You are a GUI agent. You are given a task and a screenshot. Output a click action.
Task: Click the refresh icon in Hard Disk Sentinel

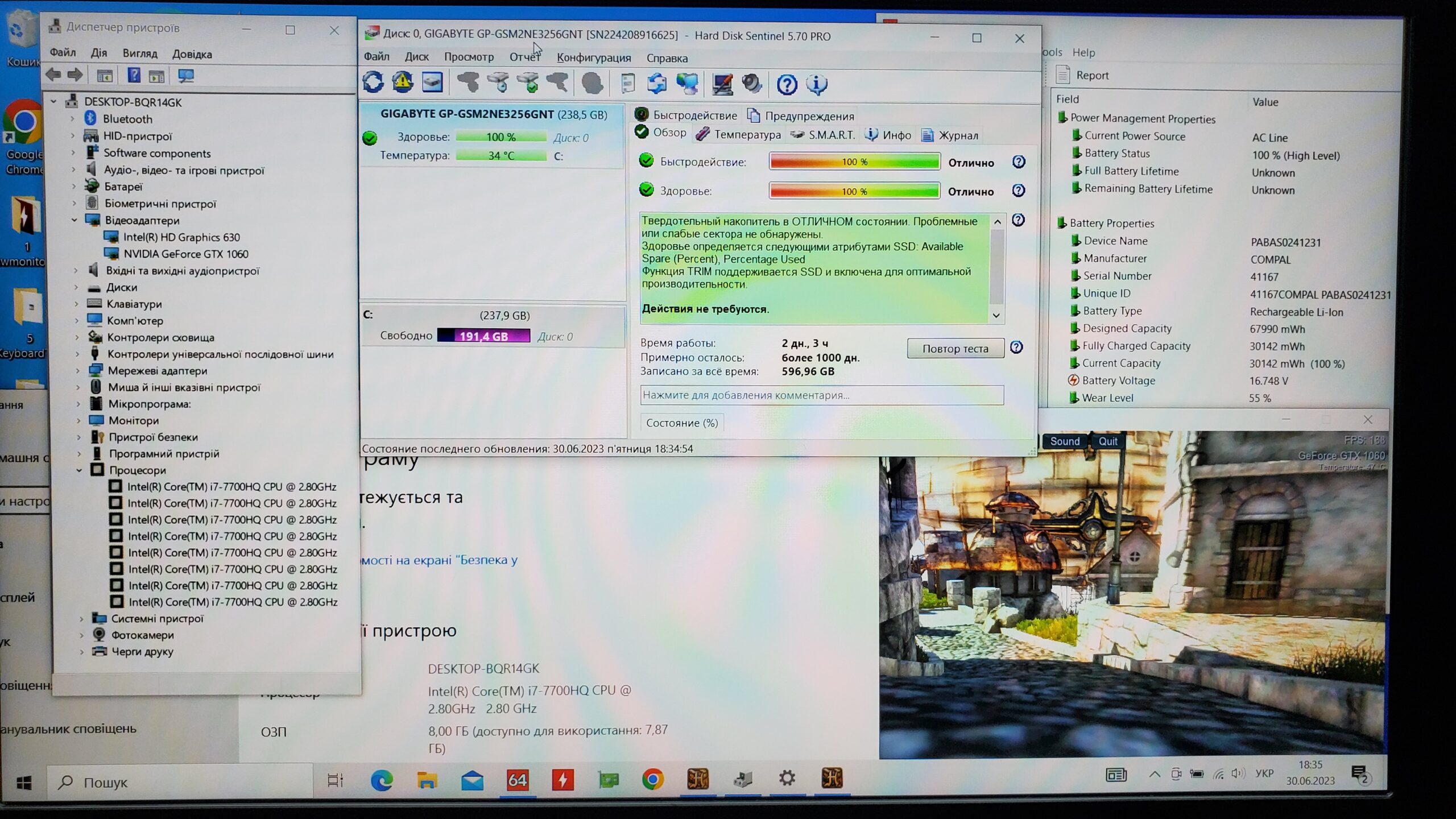(x=373, y=83)
